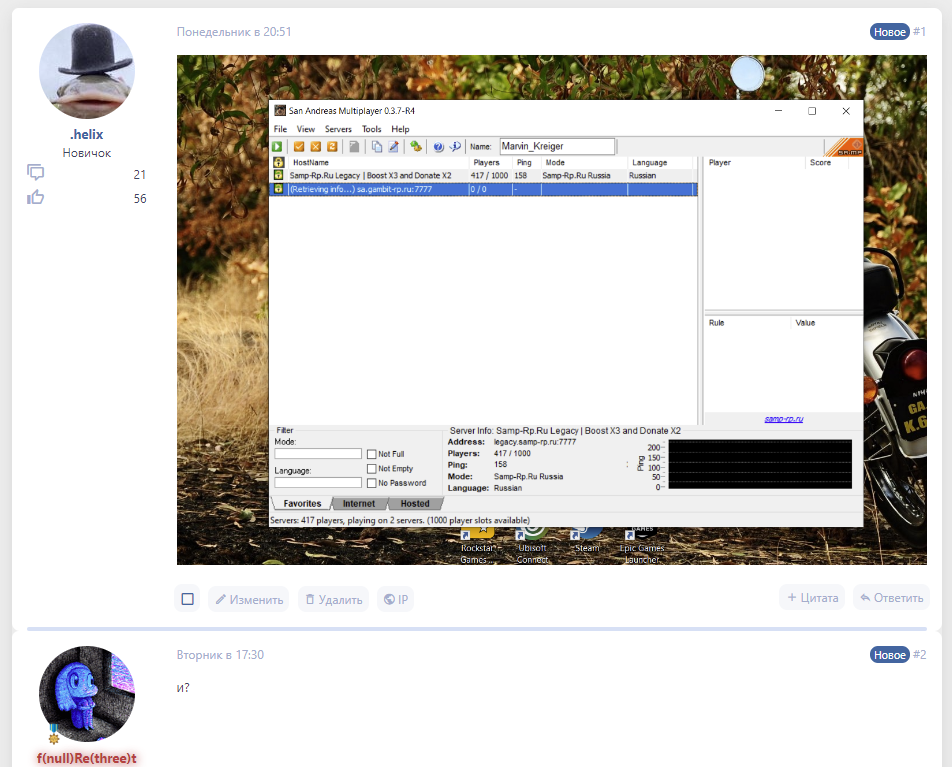Click the message bubble icon under .helix
The image size is (952, 767).
(36, 174)
